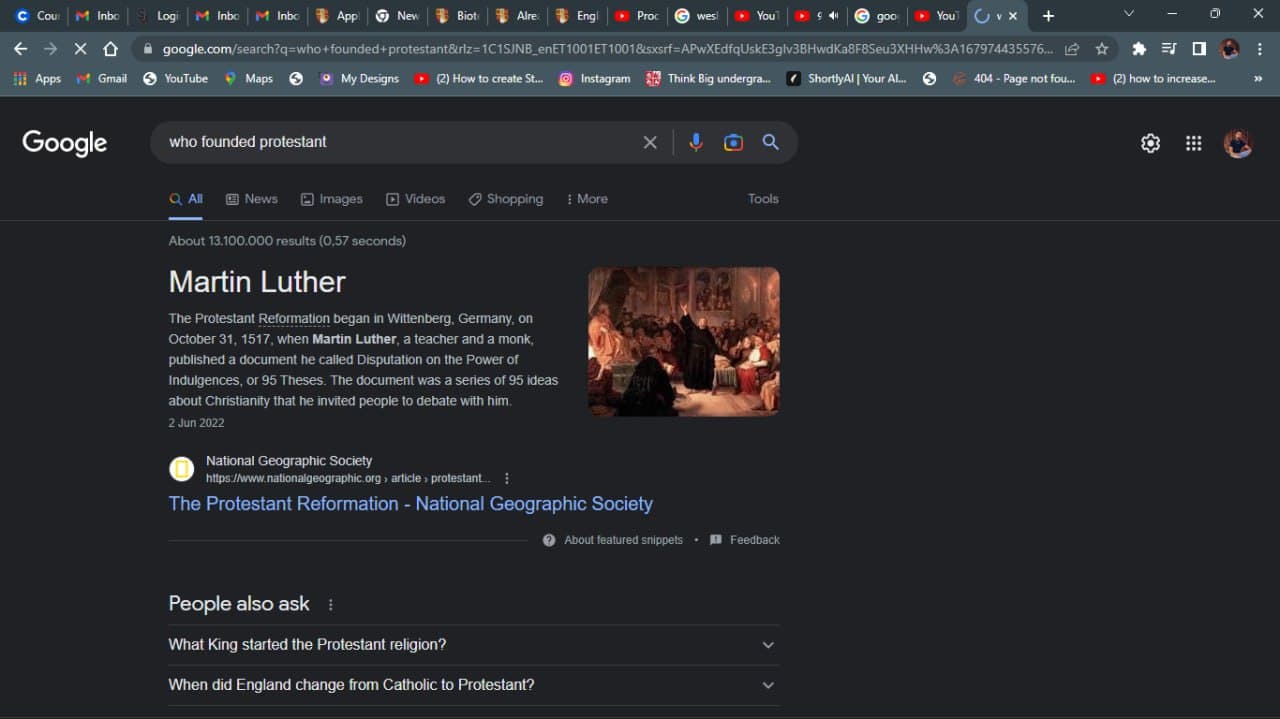Expand "What King started the Protestant religion?"
The height and width of the screenshot is (719, 1280).
[x=474, y=645]
